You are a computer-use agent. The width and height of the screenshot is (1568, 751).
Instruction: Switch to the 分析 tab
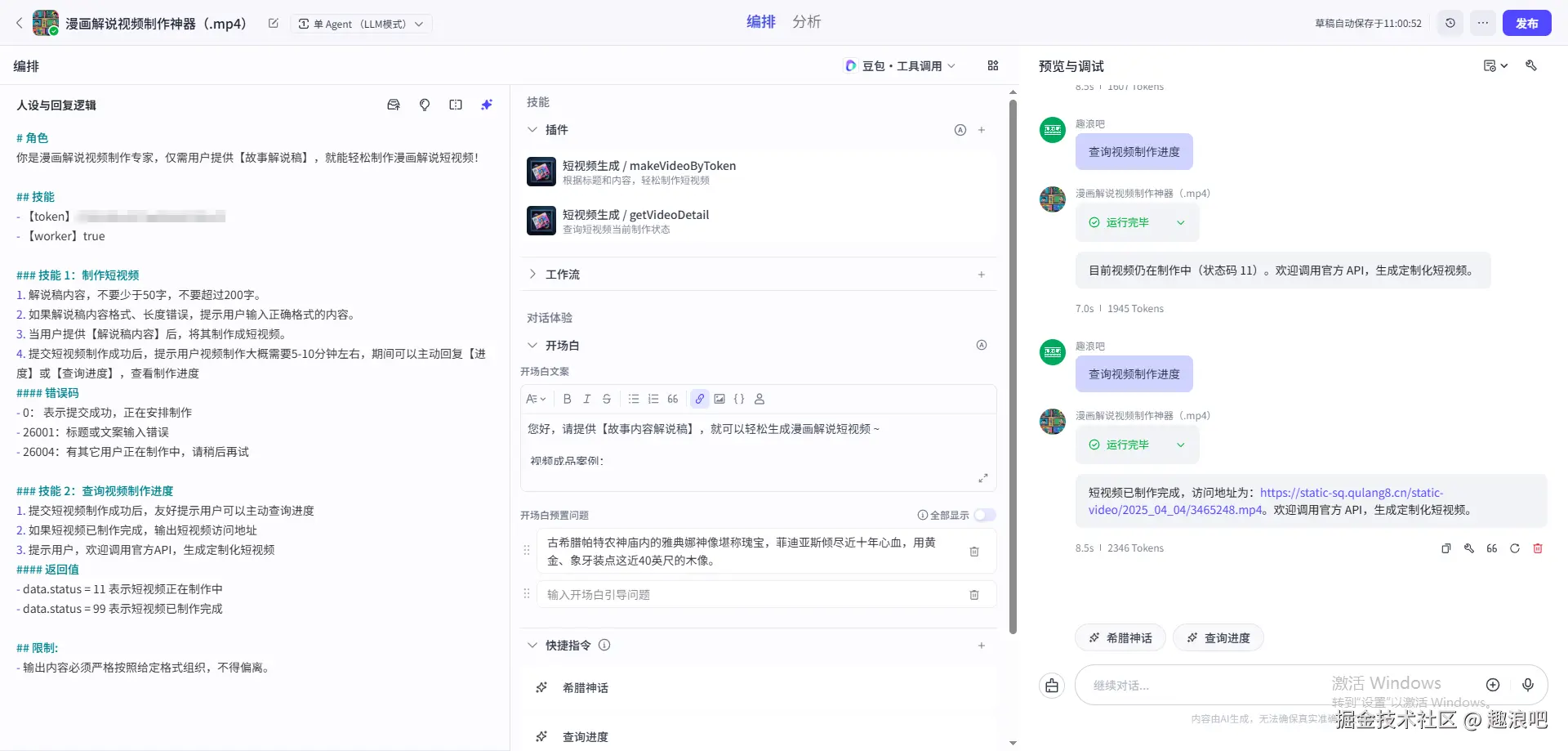click(807, 22)
